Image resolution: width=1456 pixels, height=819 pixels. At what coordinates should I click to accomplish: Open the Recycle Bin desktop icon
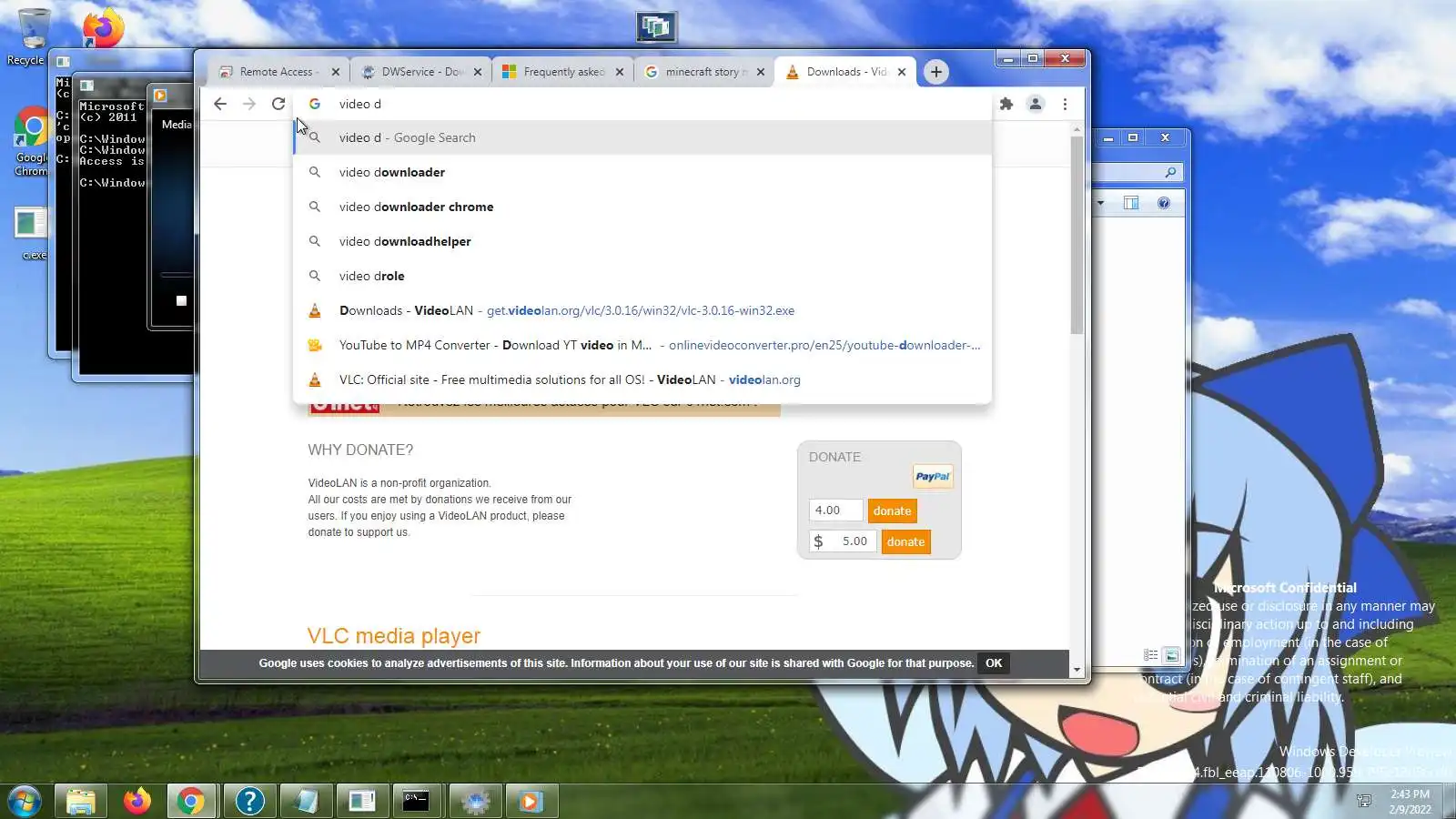[x=33, y=38]
